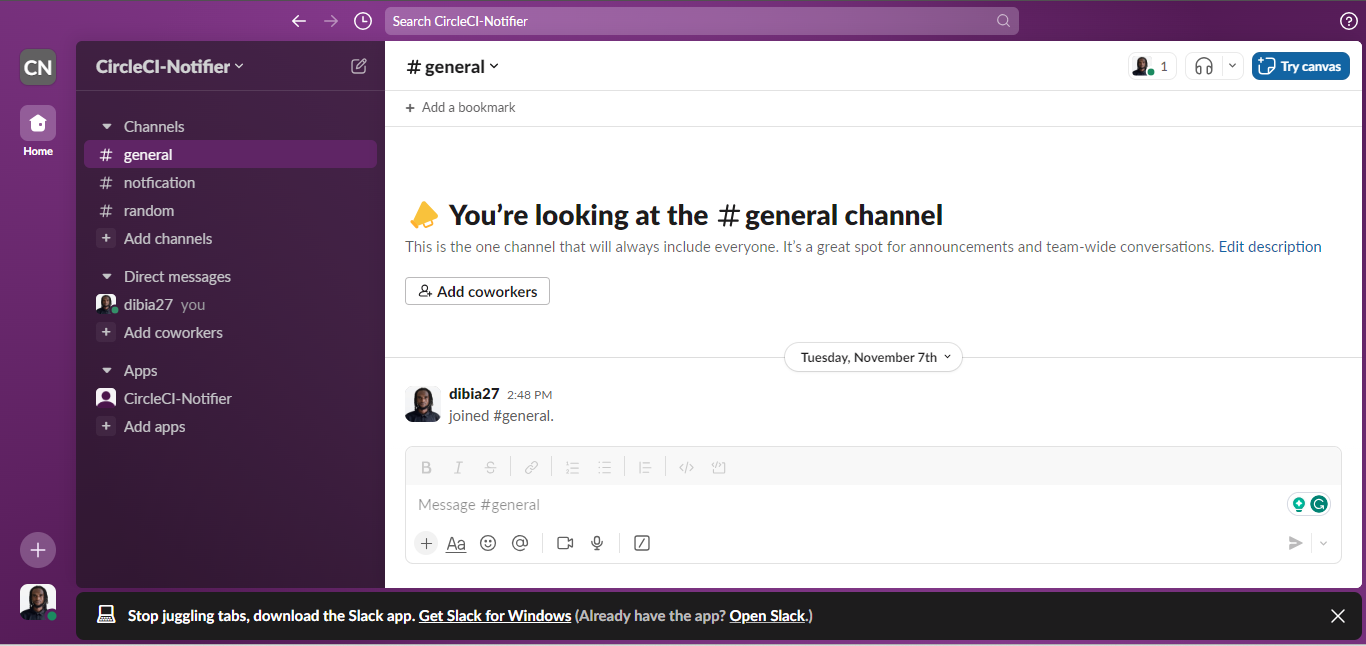Record an audio clip with microphone icon
The image size is (1366, 646).
[x=597, y=543]
